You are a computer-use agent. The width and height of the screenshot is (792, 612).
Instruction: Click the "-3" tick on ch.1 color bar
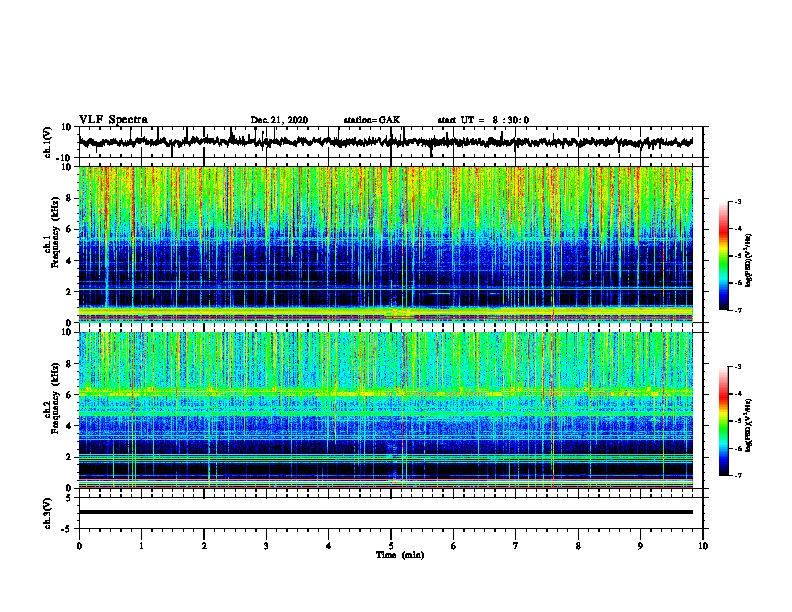pos(738,201)
